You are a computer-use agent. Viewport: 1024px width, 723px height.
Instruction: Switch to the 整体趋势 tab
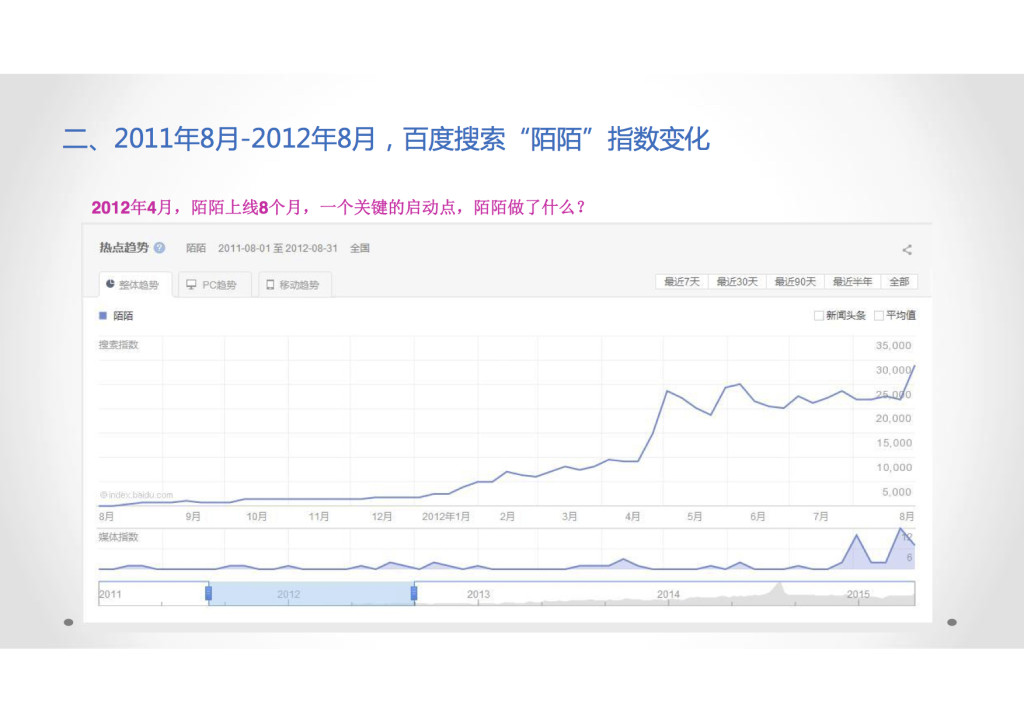(135, 285)
